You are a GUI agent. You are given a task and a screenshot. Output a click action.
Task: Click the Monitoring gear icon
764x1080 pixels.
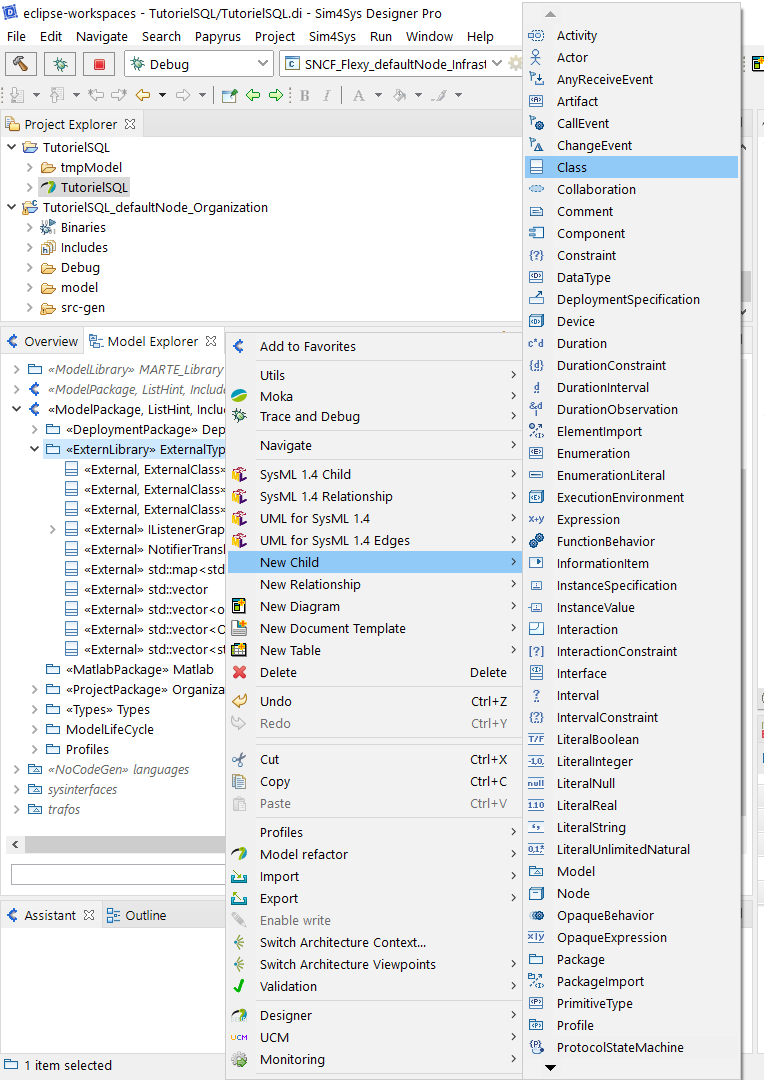(239, 1059)
